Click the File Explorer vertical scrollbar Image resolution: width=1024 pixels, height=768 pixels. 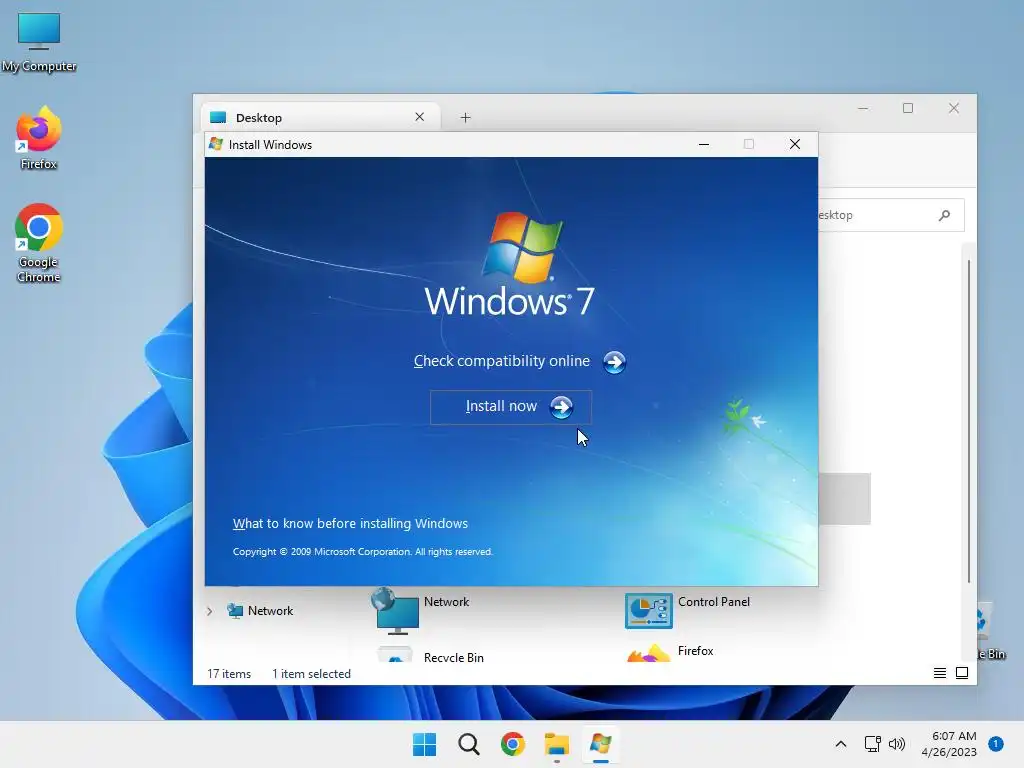969,421
